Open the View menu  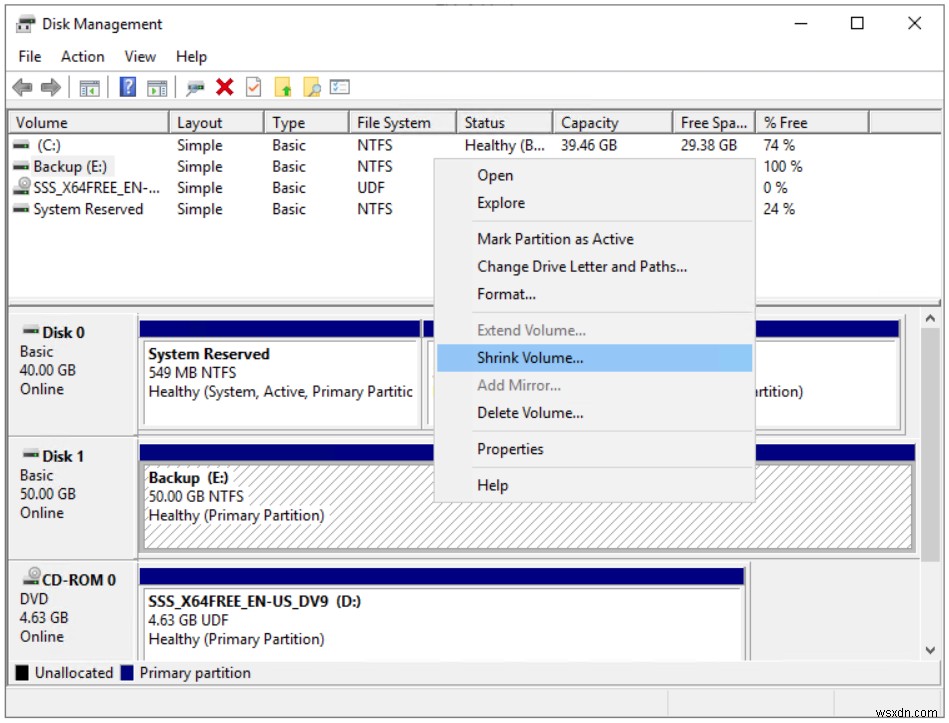[139, 57]
